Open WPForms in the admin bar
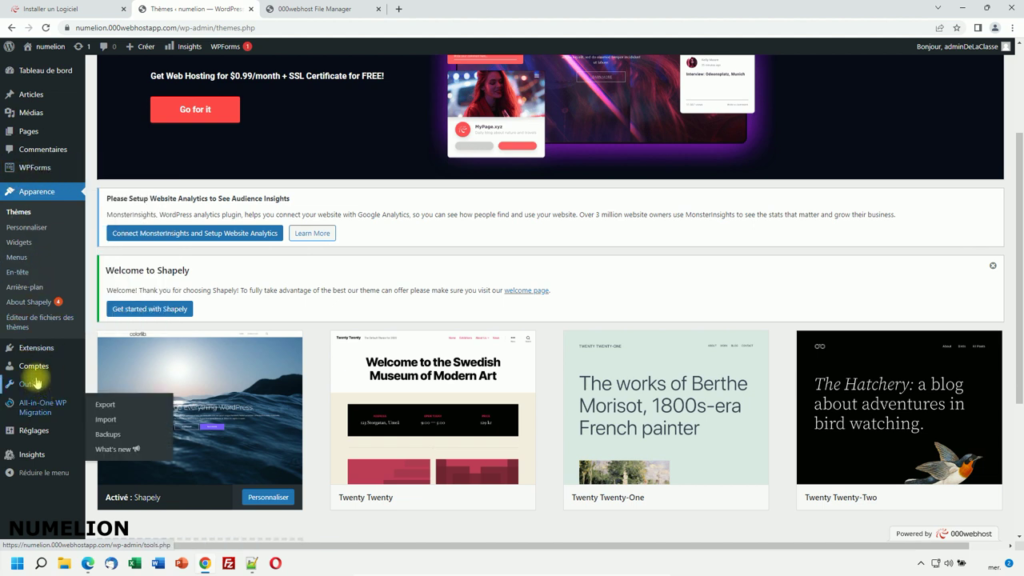1024x576 pixels. click(231, 46)
